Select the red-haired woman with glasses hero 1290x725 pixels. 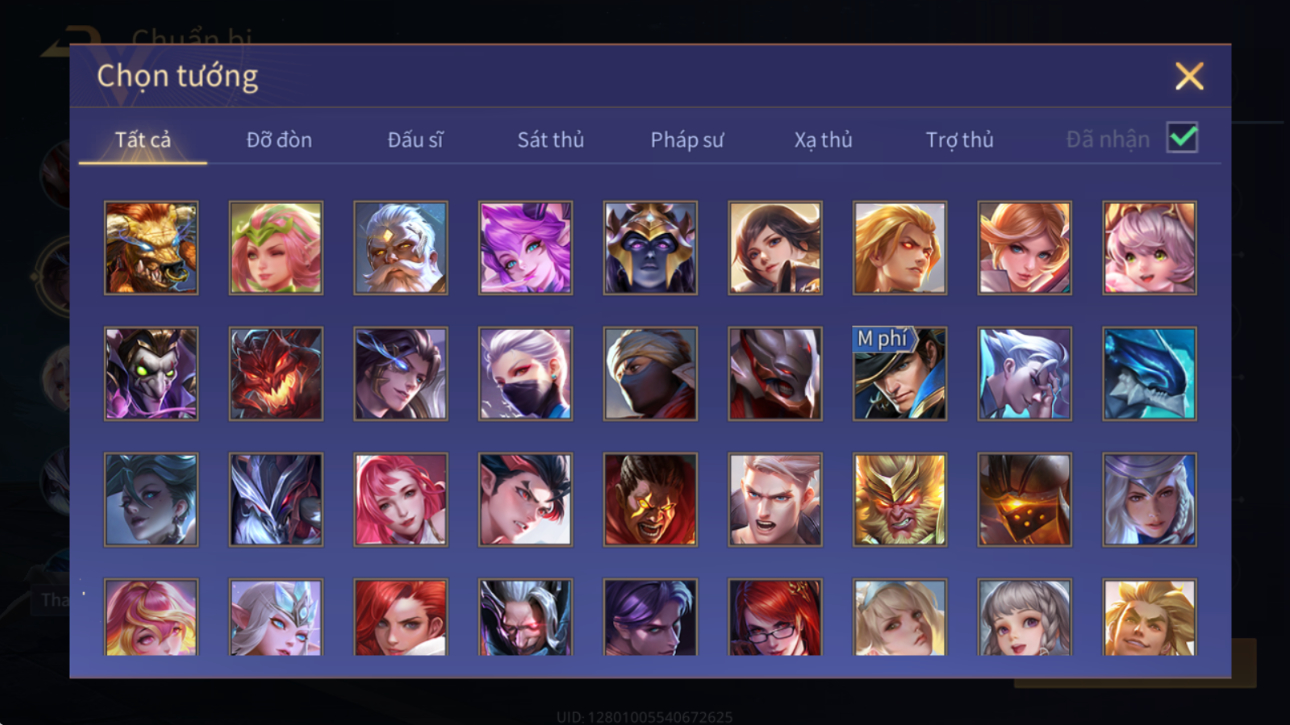click(774, 618)
